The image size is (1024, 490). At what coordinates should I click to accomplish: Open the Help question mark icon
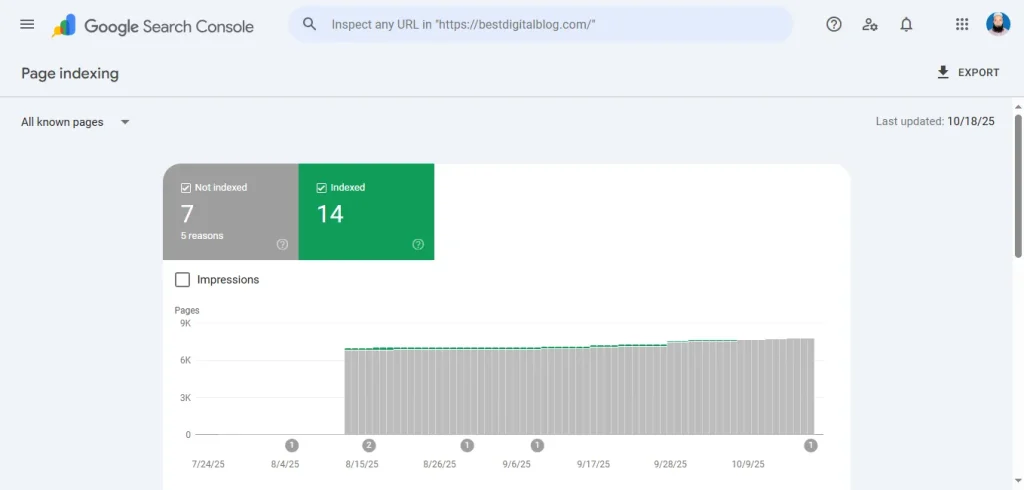click(x=834, y=25)
